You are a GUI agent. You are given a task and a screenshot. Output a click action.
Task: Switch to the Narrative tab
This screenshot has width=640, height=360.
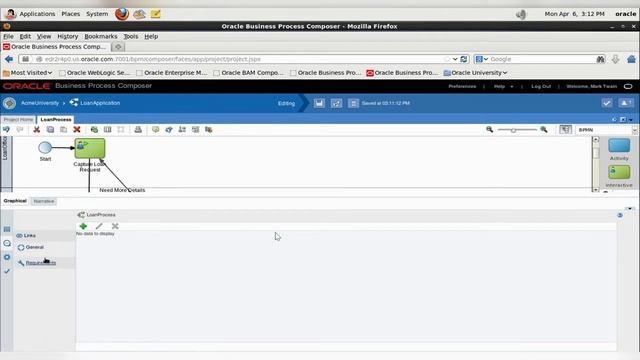(x=44, y=201)
